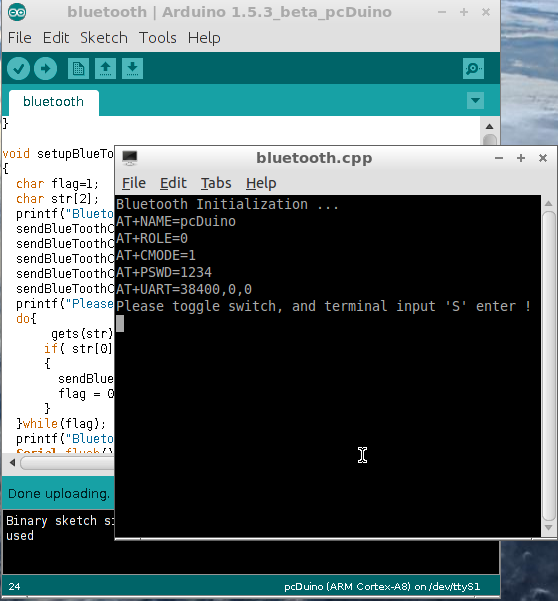Screen dimensions: 558x601
Task: Create a new sketch with New icon
Action: tap(78, 69)
